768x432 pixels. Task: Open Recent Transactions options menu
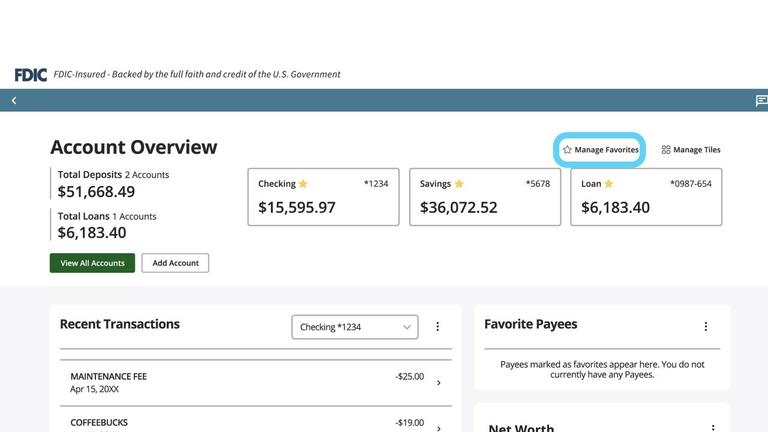(x=437, y=327)
